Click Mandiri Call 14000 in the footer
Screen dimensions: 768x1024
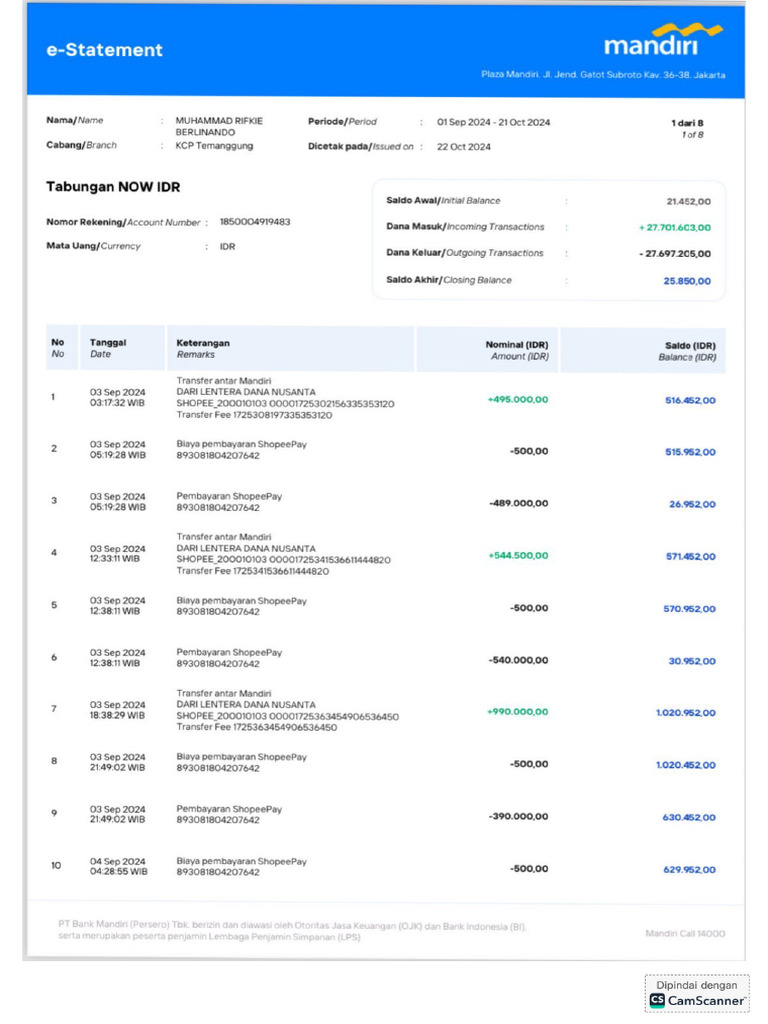685,933
